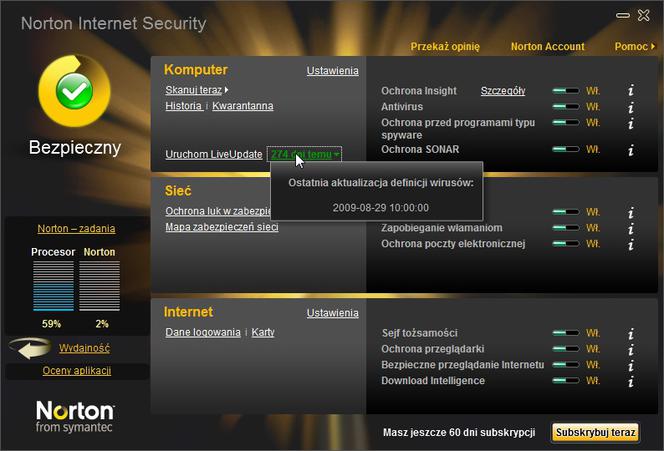Click info icon beside Zapobieganie włamaniom

pos(631,228)
